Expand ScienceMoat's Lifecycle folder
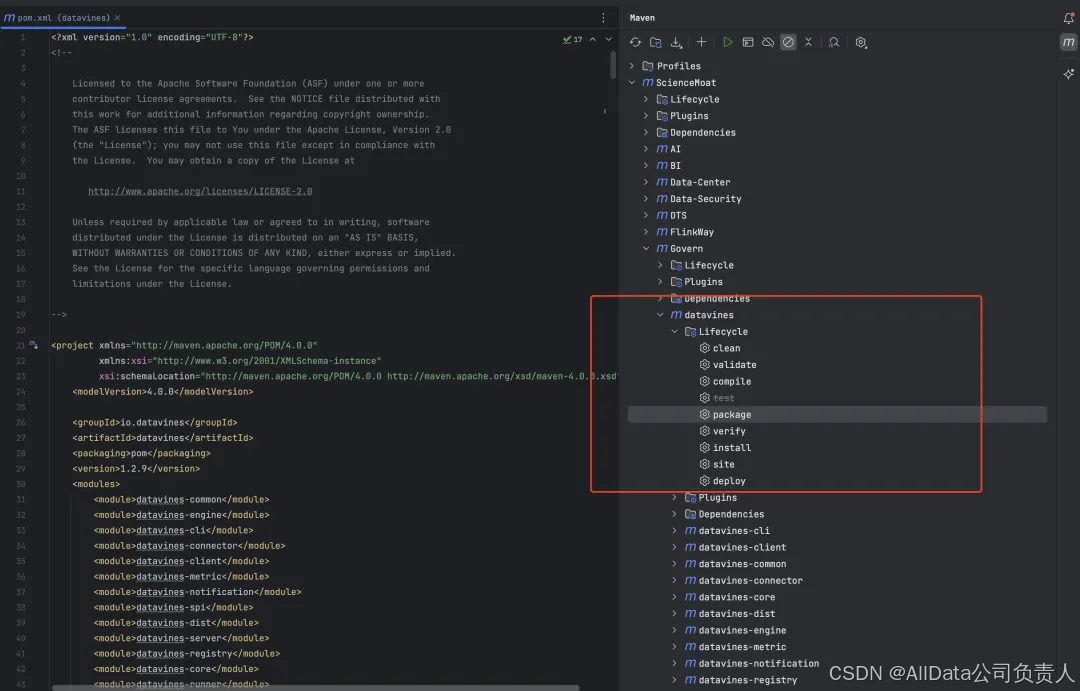The image size is (1080, 691). (x=646, y=99)
